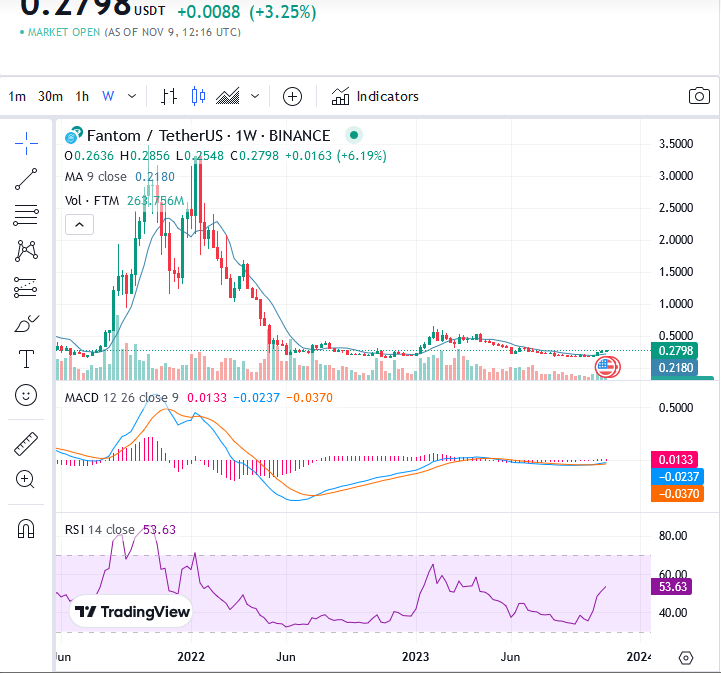The image size is (721, 674).
Task: Select the text annotation tool
Action: pos(26,359)
